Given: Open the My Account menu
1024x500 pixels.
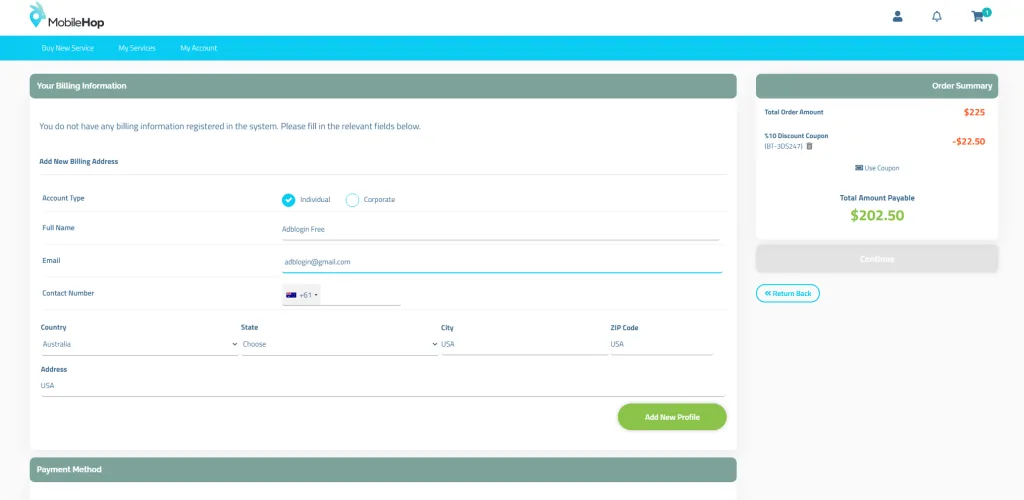Looking at the screenshot, I should pos(199,48).
